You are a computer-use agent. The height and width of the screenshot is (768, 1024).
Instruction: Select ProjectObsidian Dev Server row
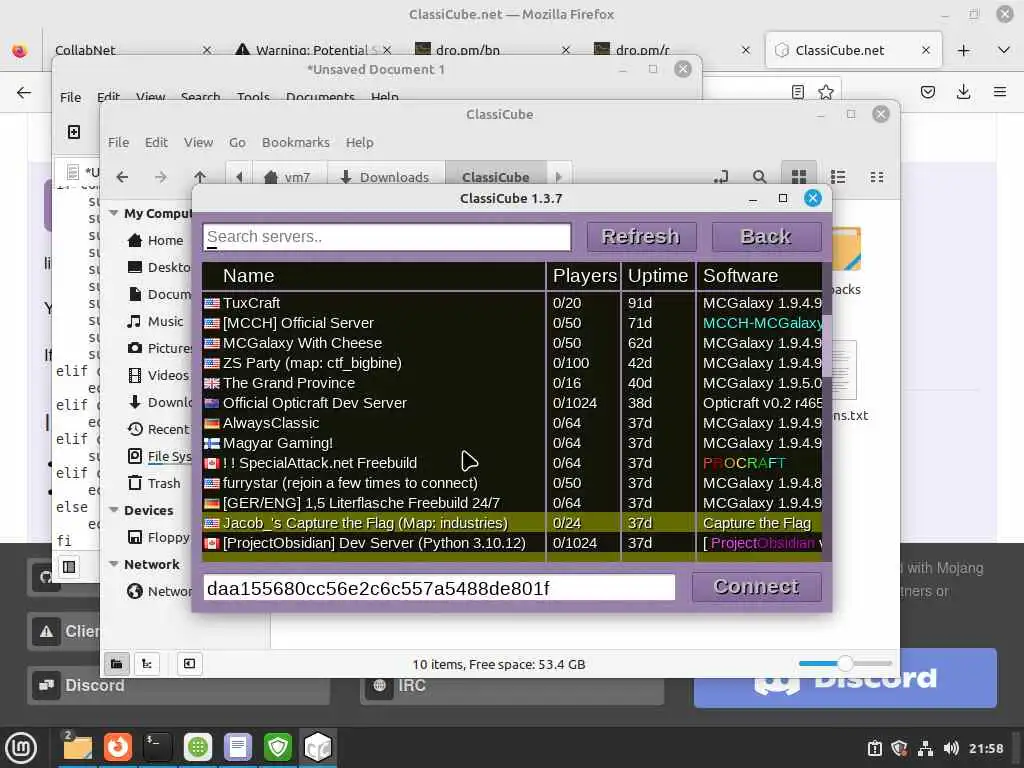tap(512, 543)
